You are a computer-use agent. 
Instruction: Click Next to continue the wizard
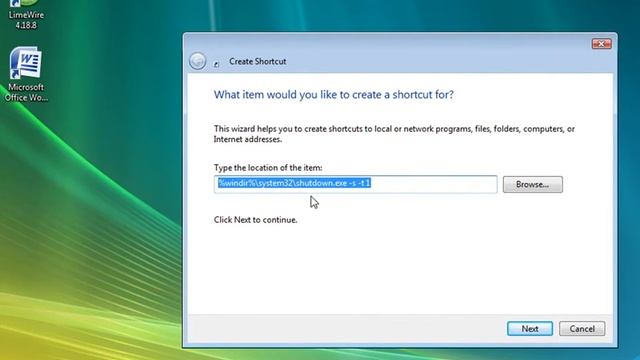pyautogui.click(x=530, y=329)
